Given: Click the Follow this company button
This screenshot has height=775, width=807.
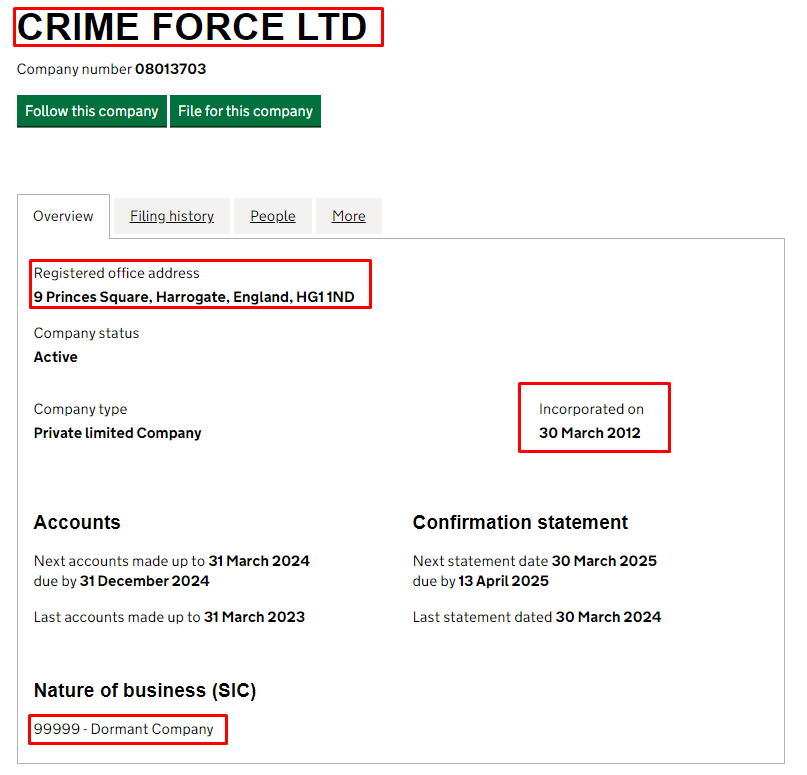Looking at the screenshot, I should pos(92,111).
